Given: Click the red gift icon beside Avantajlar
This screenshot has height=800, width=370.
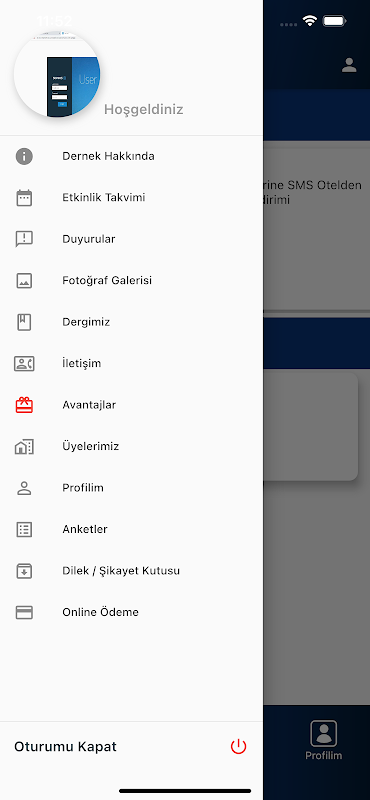Looking at the screenshot, I should pos(24,405).
